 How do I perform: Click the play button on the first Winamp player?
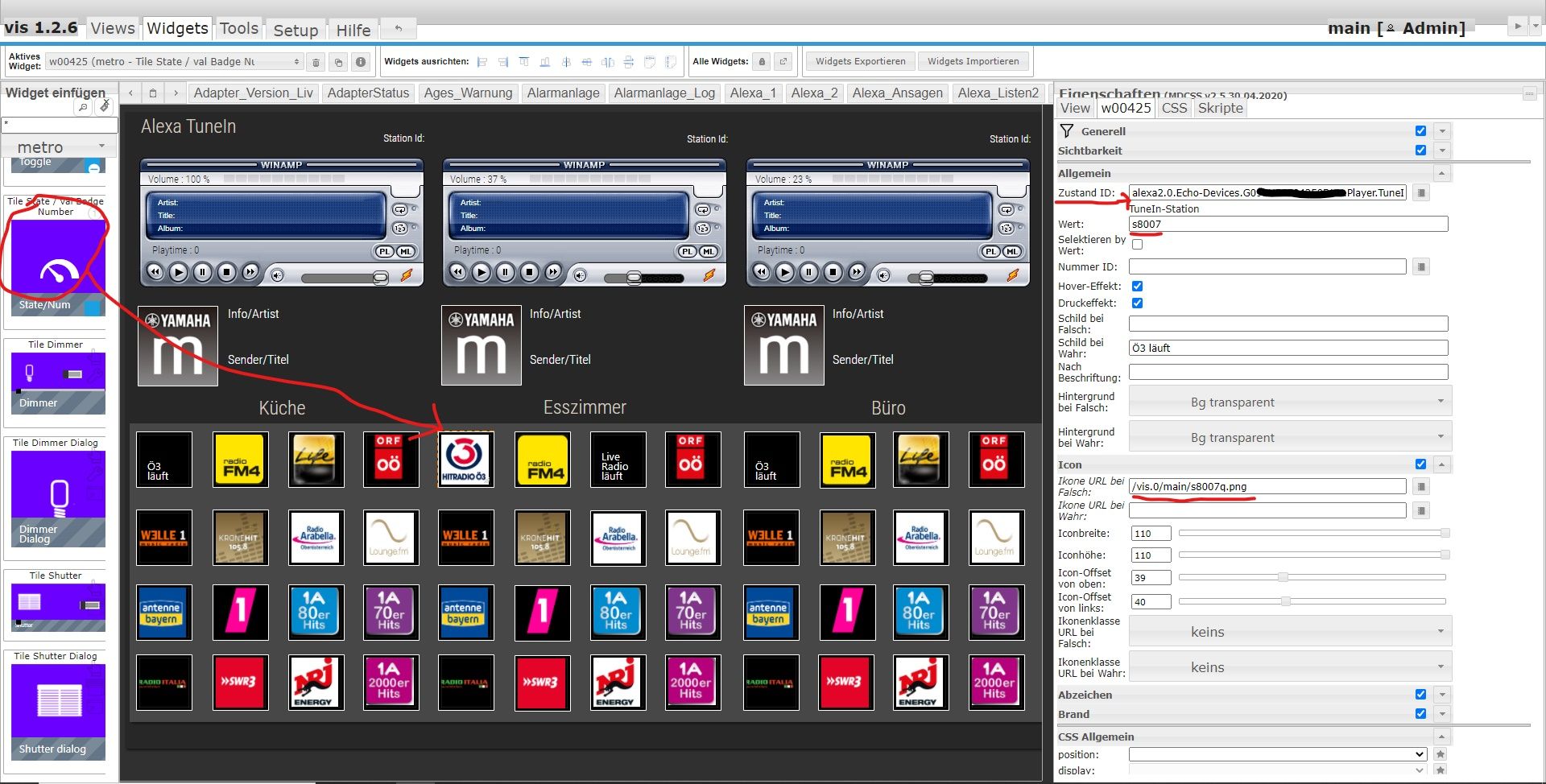pyautogui.click(x=179, y=273)
